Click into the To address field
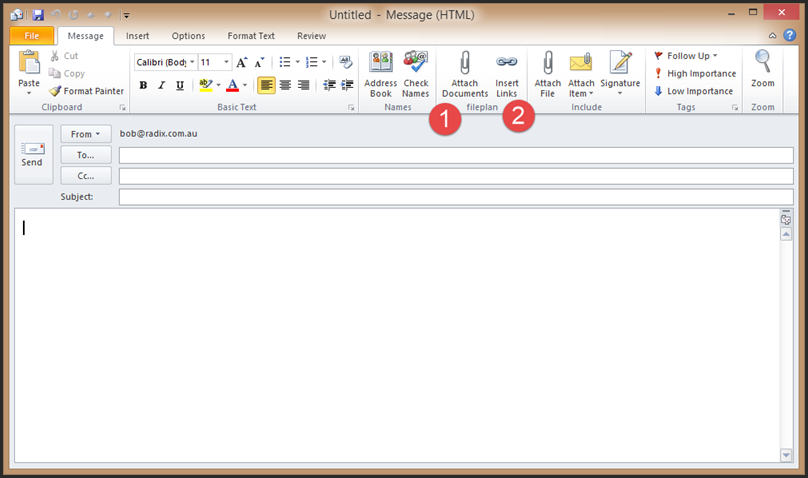The image size is (808, 478). [456, 156]
